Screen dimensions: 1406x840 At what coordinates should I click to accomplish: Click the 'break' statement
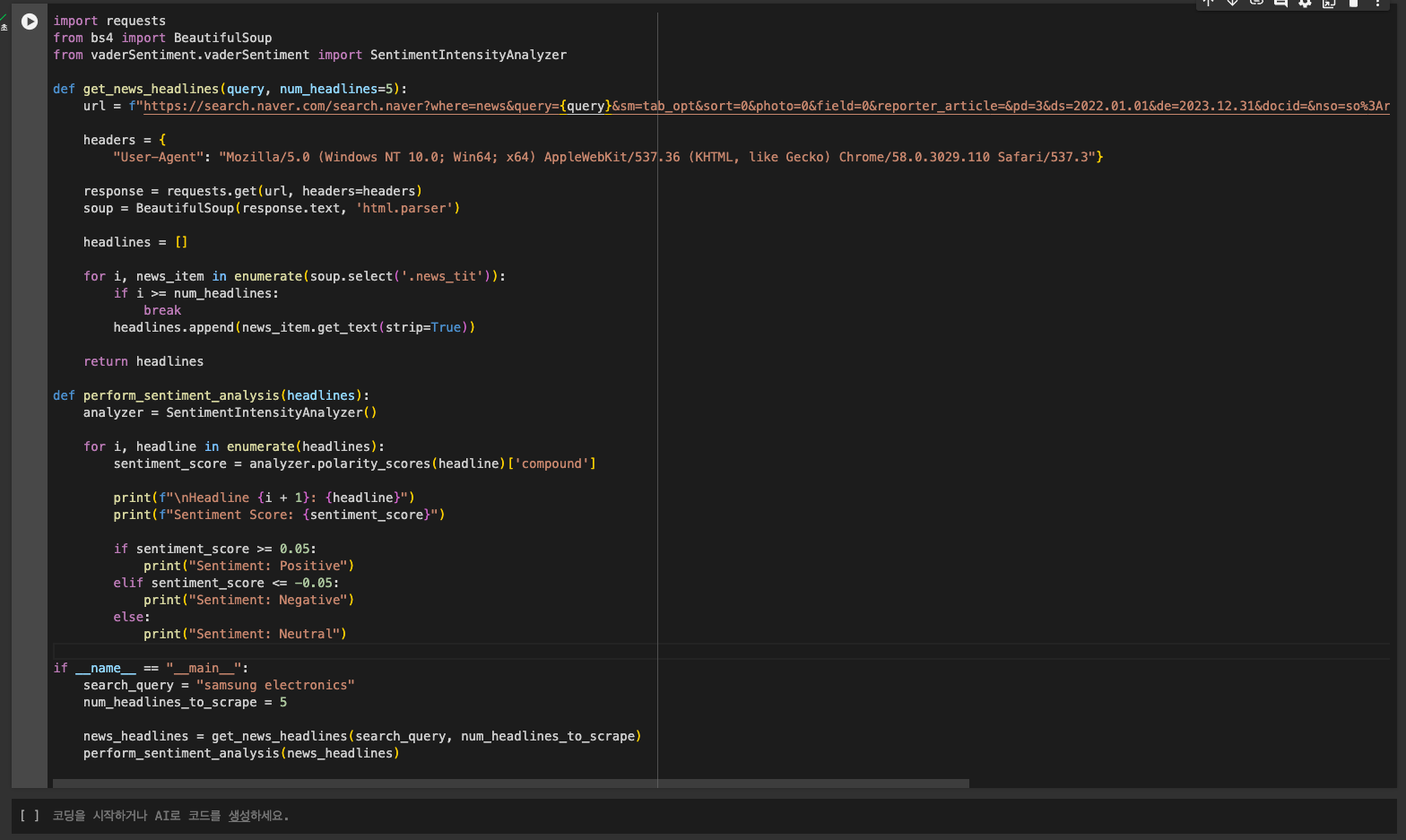tap(162, 310)
